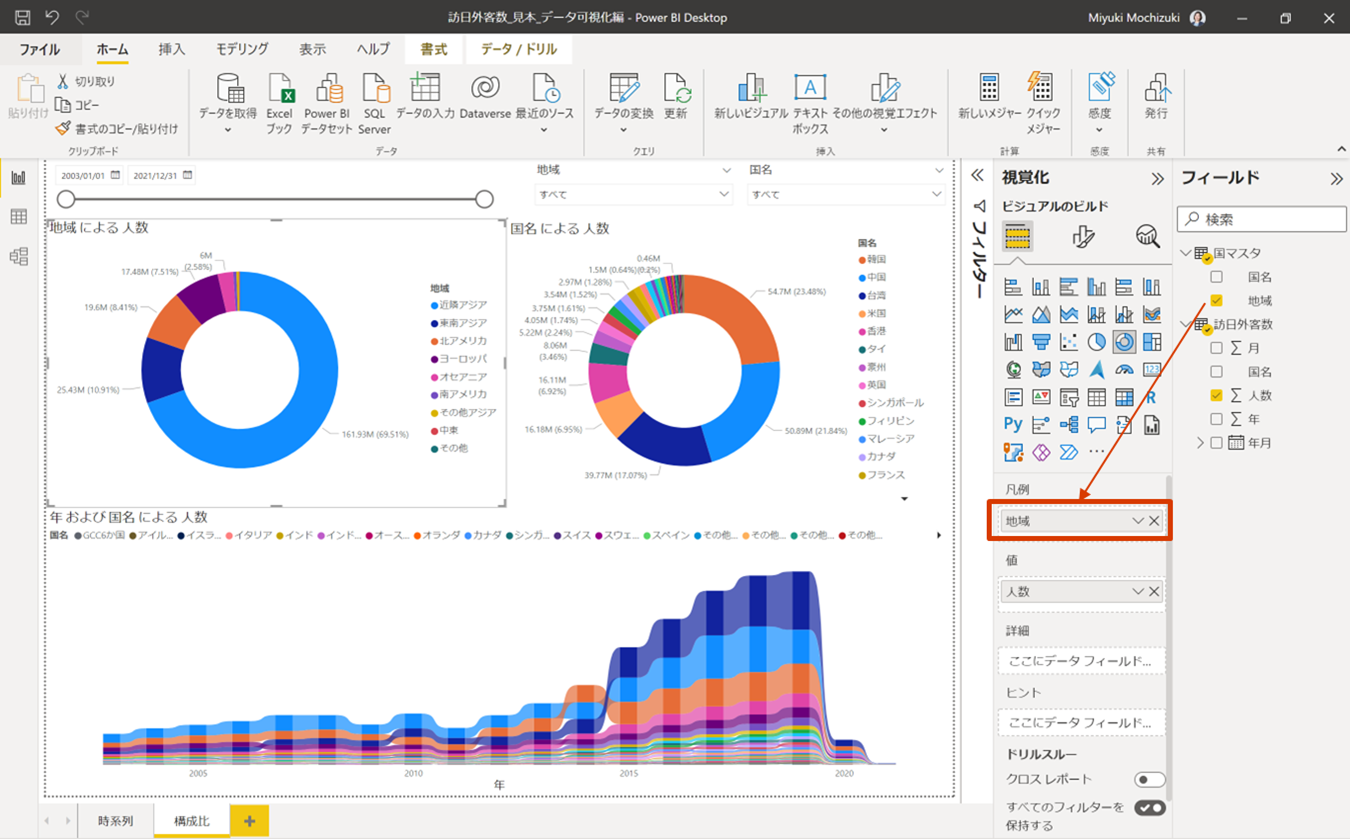Toggle すべてのフィルターを保持する switch
This screenshot has height=839, width=1350.
coord(1150,808)
